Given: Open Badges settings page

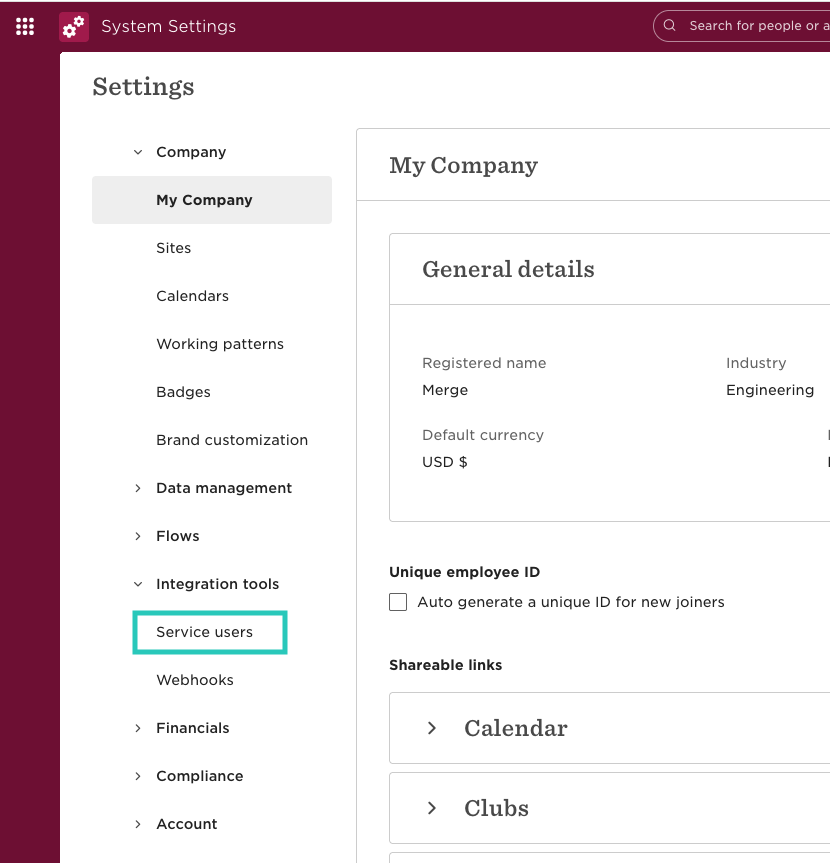Looking at the screenshot, I should [183, 392].
